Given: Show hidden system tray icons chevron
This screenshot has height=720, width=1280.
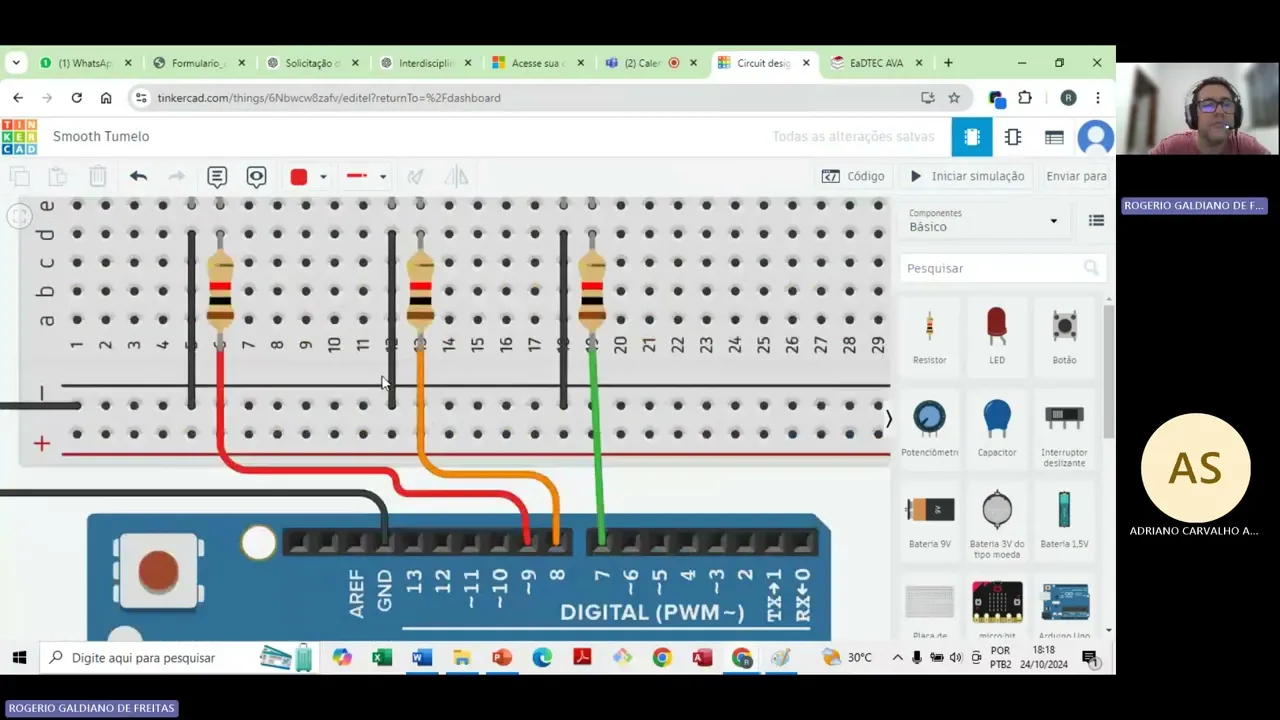Looking at the screenshot, I should 897,657.
